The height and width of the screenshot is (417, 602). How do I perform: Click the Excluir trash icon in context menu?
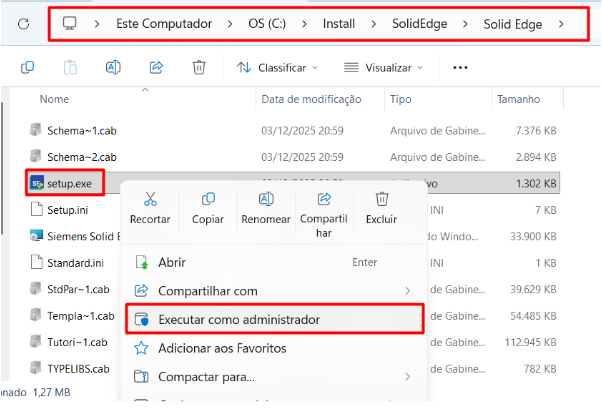(381, 199)
